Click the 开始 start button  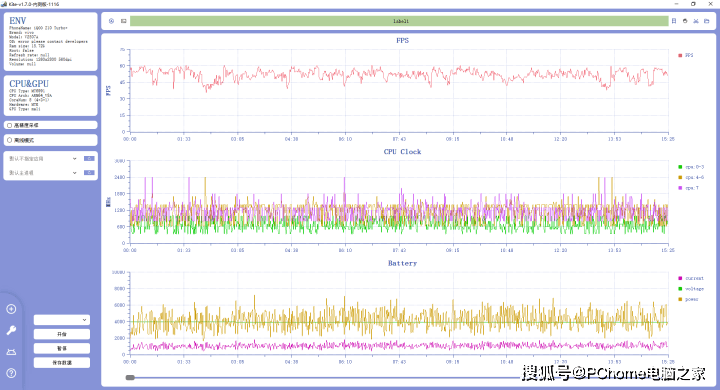(x=62, y=334)
